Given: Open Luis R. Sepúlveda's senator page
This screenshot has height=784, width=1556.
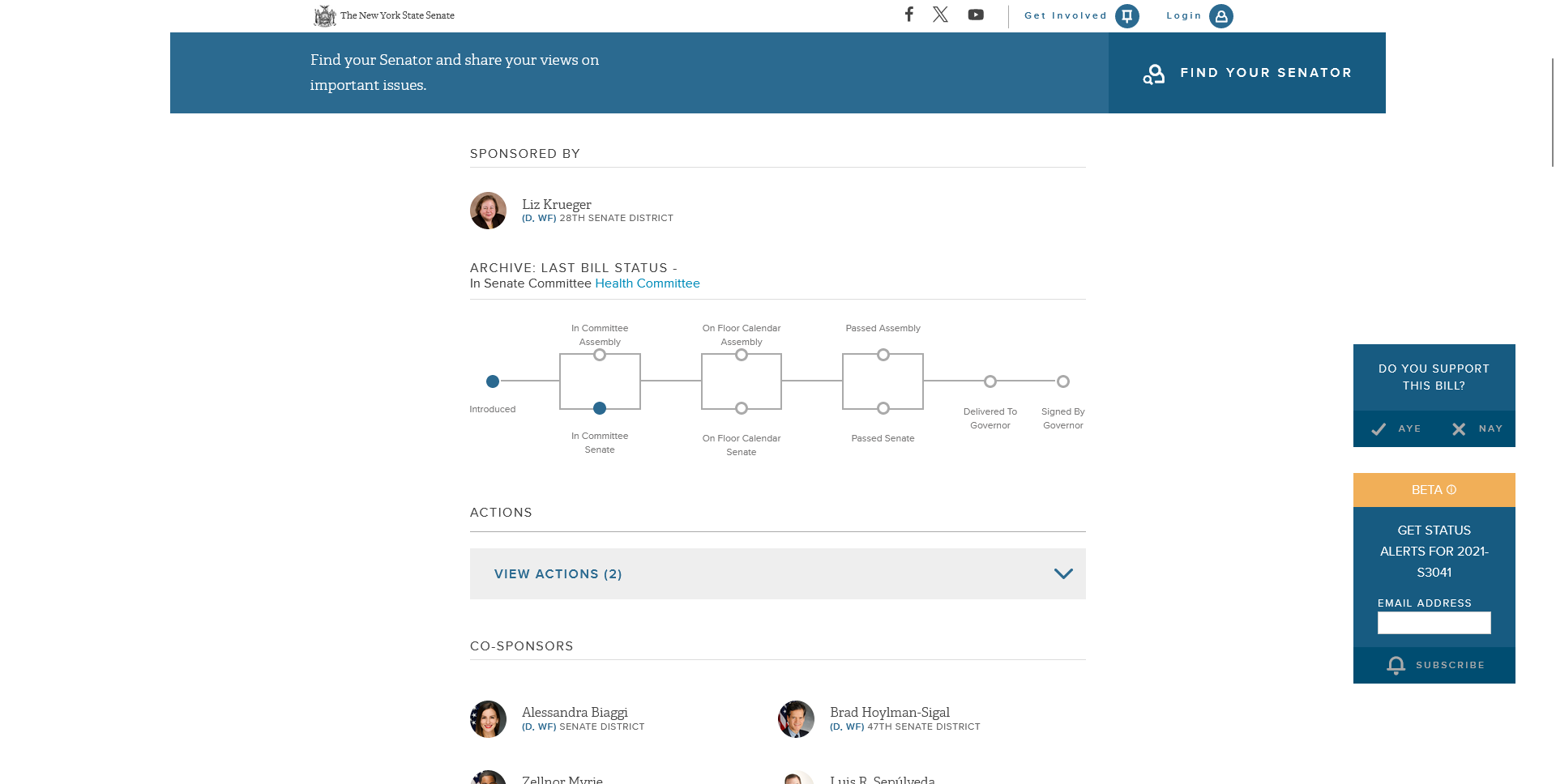Looking at the screenshot, I should [x=883, y=779].
